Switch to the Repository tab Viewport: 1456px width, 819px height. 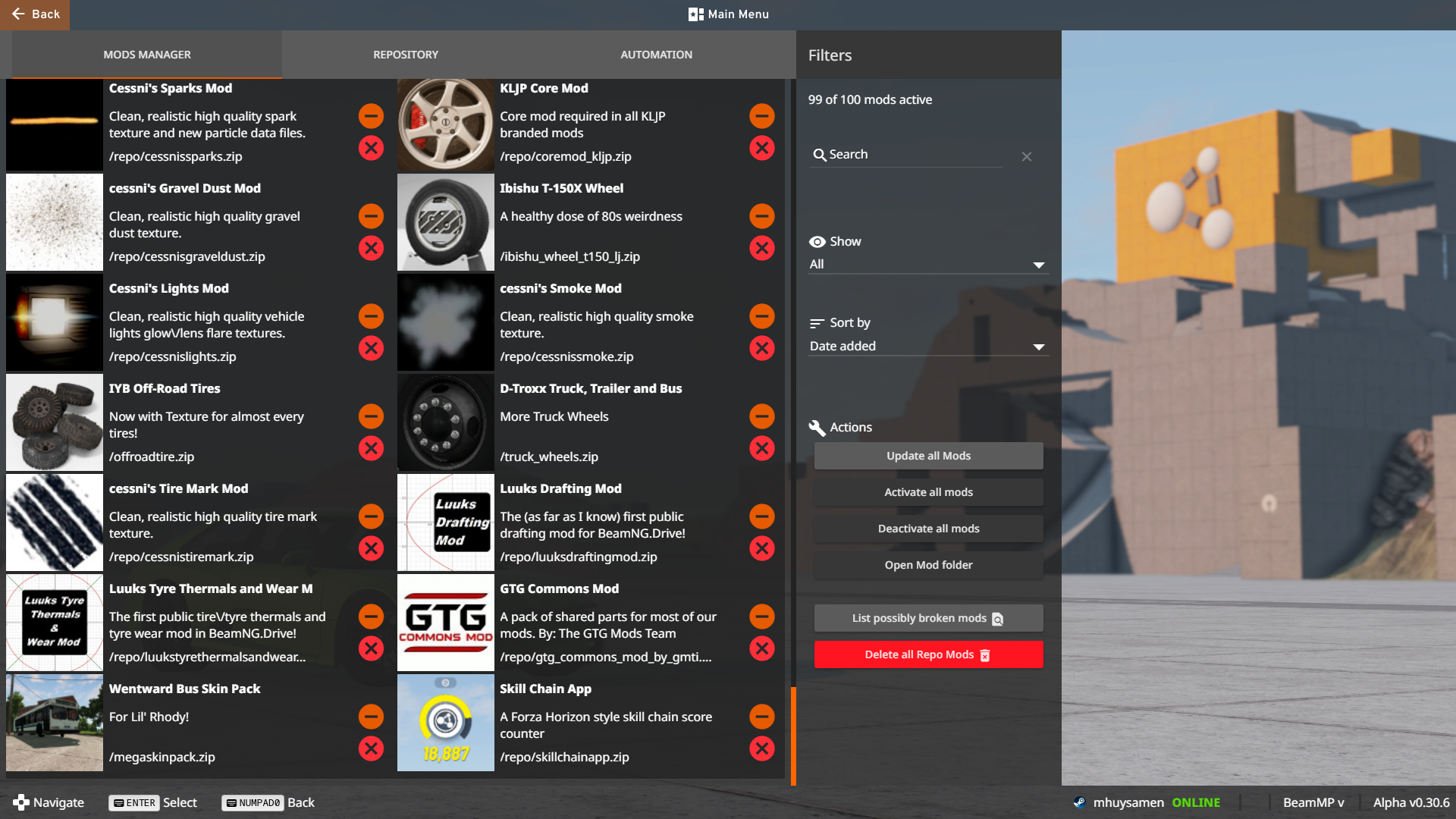point(406,55)
